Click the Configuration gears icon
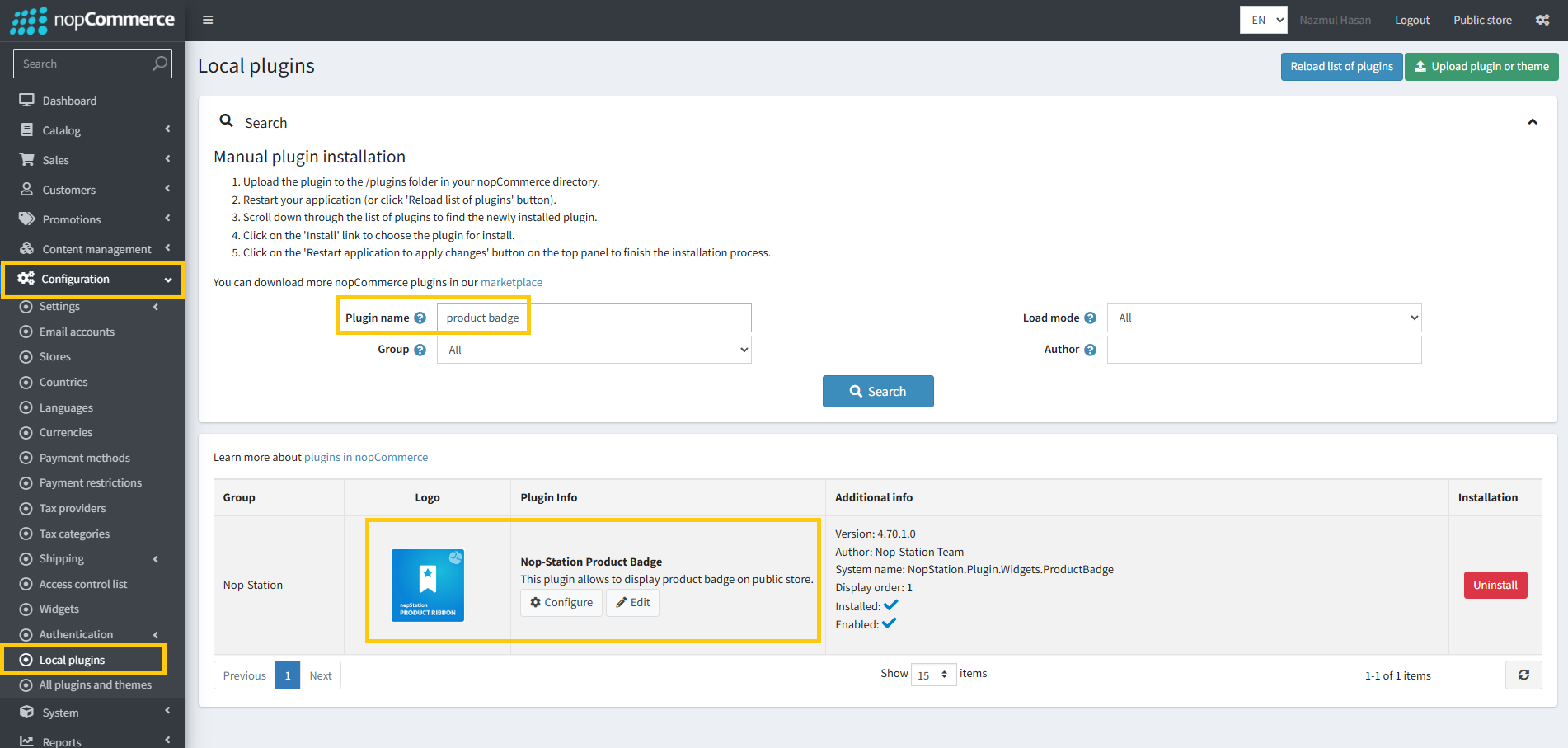Viewport: 1568px width, 748px height. coord(26,279)
